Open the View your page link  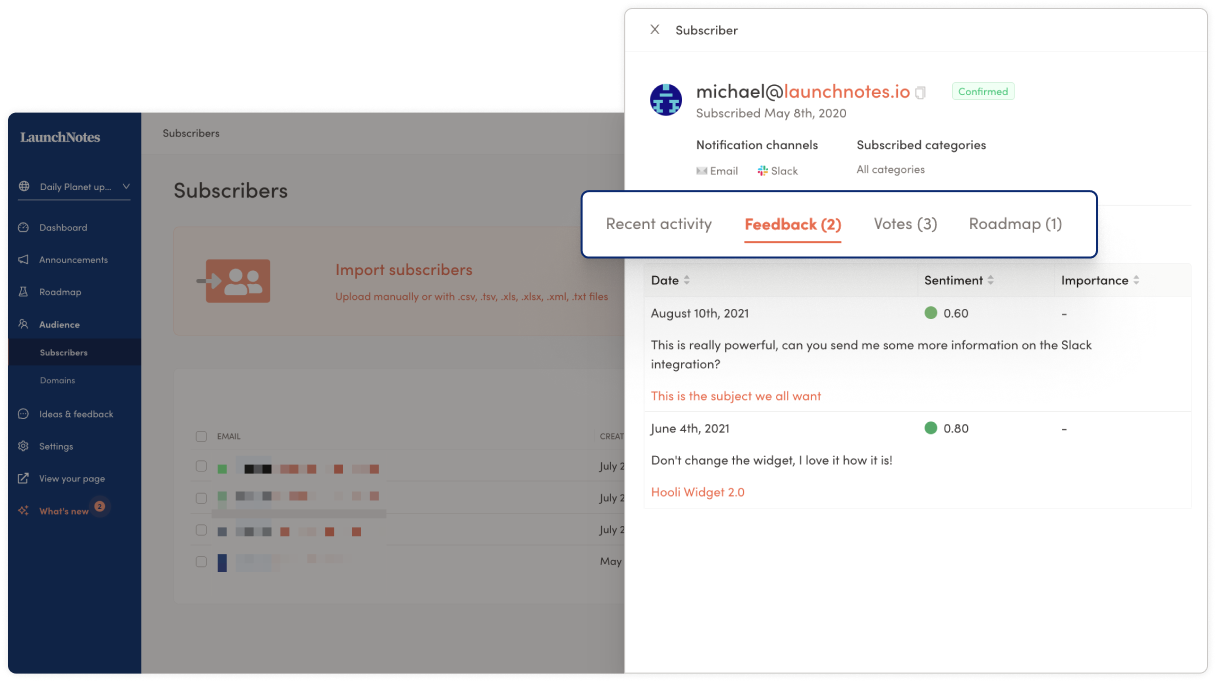[x=72, y=479]
